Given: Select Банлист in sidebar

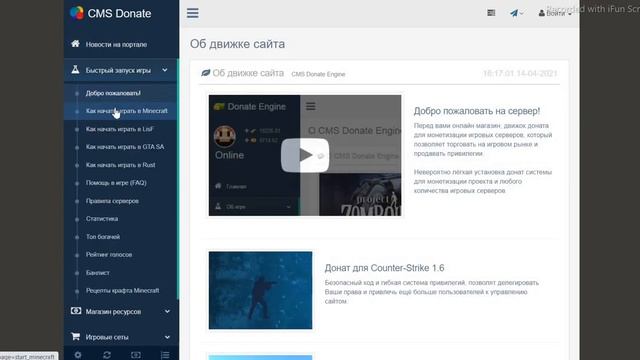Looking at the screenshot, I should pos(98,273).
